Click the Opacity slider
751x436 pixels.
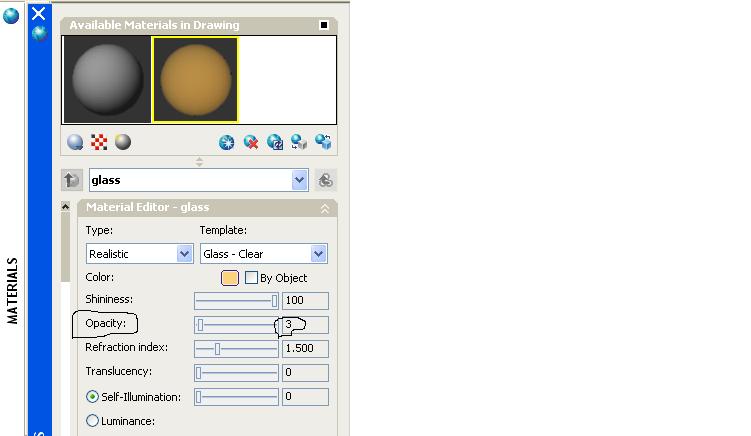pos(236,325)
